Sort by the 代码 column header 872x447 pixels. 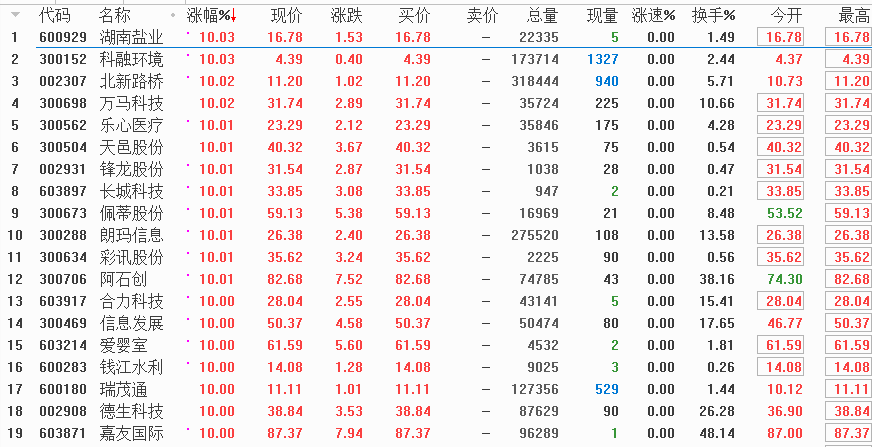[x=54, y=16]
